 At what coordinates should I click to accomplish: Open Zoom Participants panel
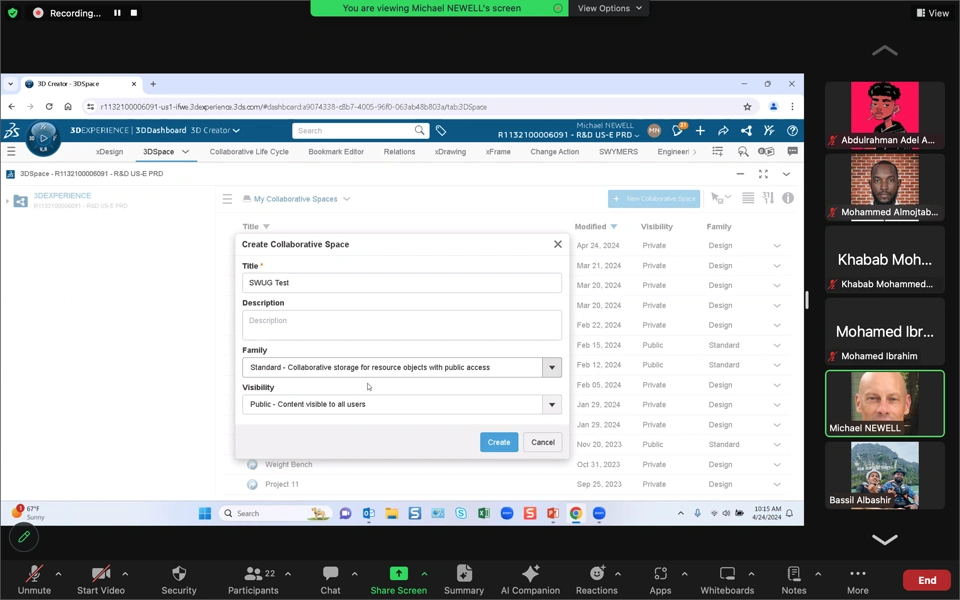click(x=253, y=580)
